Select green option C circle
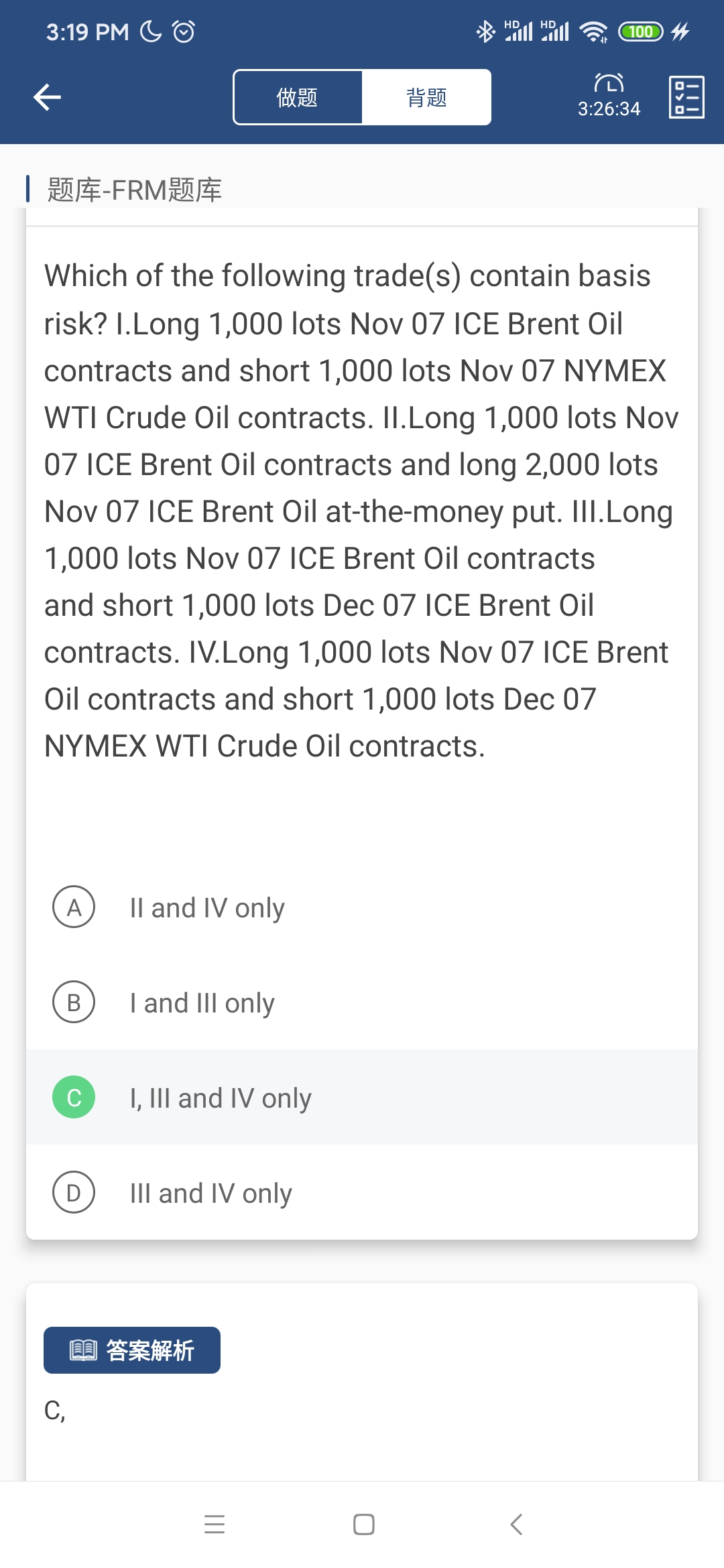This screenshot has width=724, height=1568. pyautogui.click(x=74, y=1098)
